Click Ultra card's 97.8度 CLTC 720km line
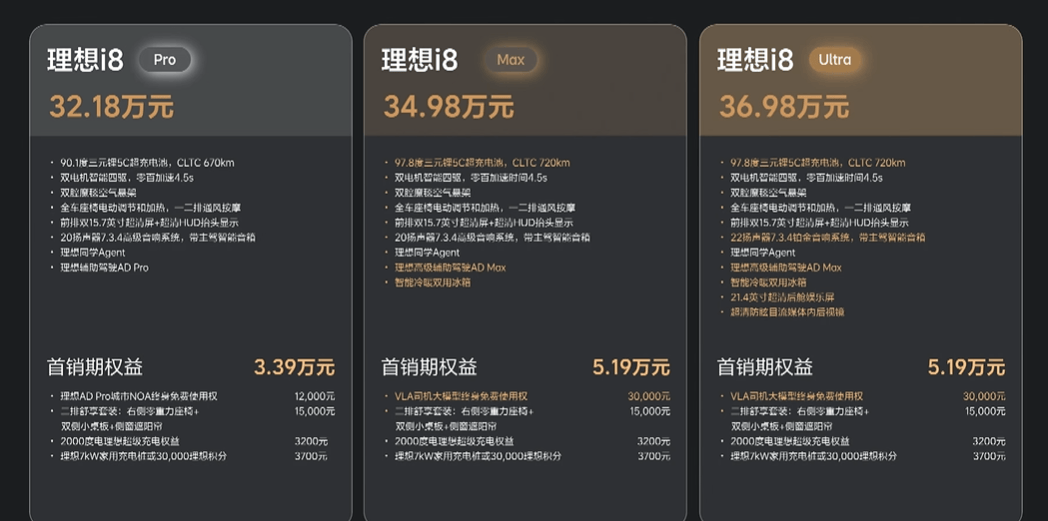 click(817, 163)
